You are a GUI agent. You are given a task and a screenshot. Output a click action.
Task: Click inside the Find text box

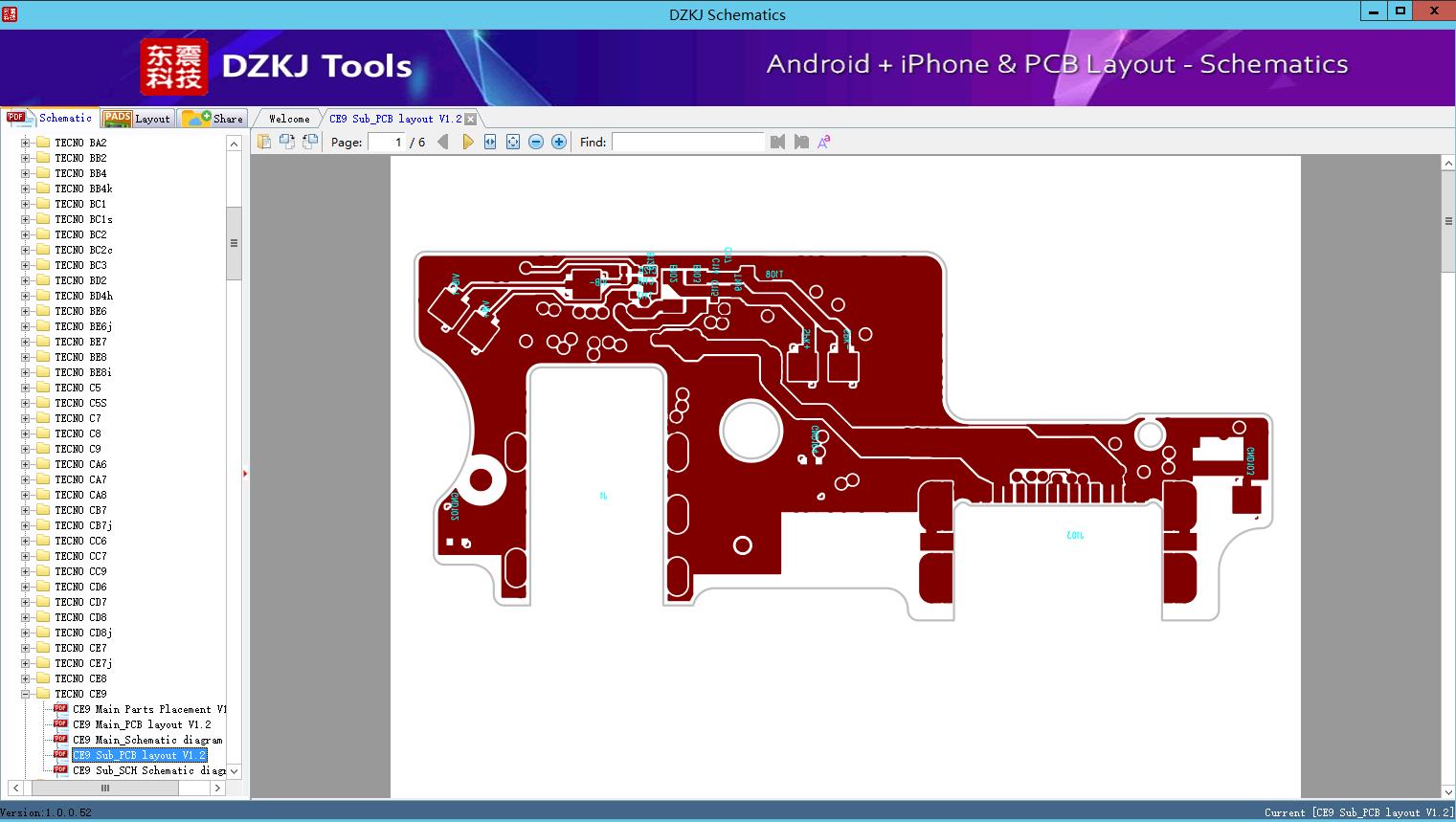tap(687, 142)
